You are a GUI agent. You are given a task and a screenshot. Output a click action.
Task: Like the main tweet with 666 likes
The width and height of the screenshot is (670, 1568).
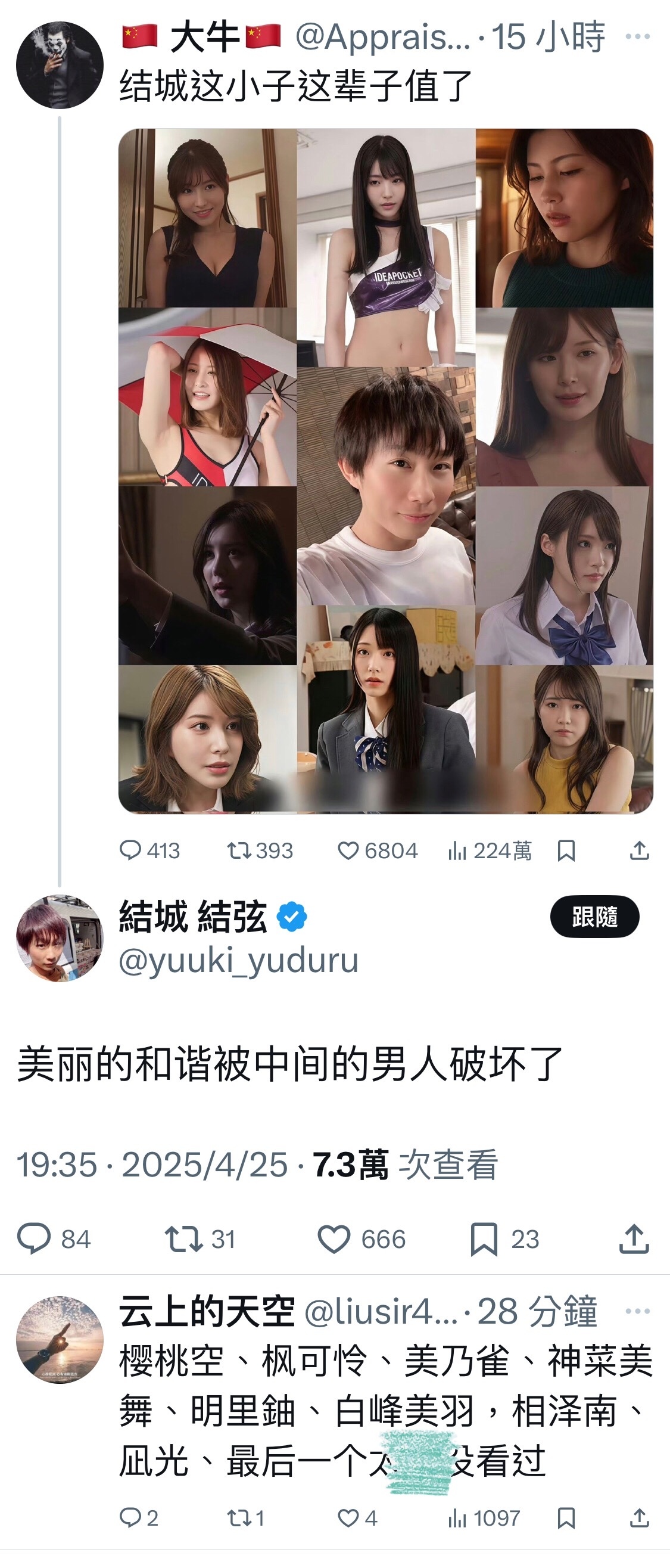(362, 1238)
